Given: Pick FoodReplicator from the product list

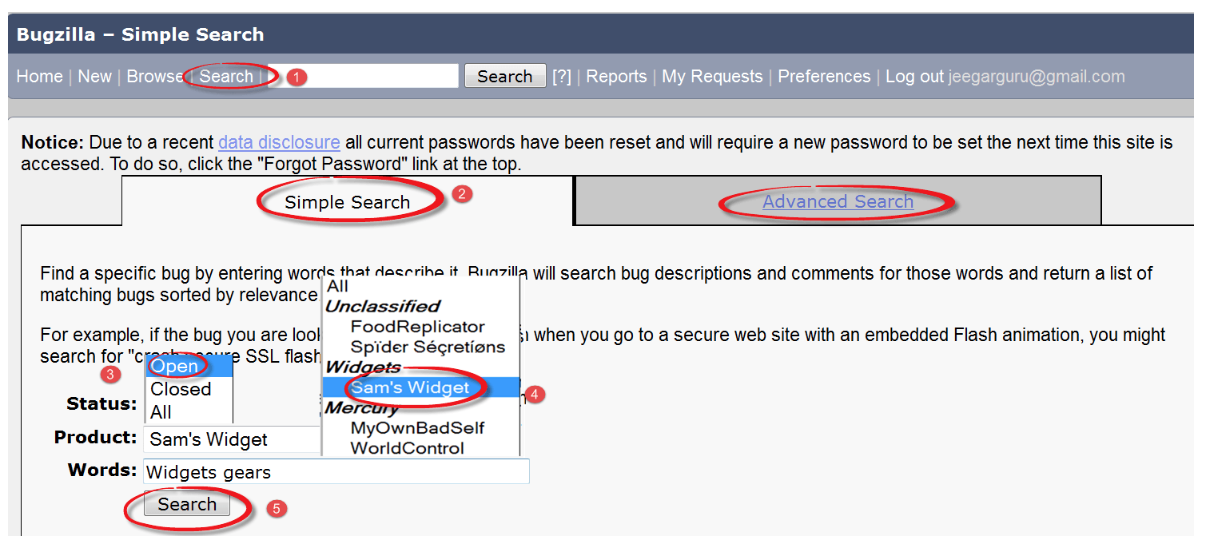Looking at the screenshot, I should [x=417, y=327].
